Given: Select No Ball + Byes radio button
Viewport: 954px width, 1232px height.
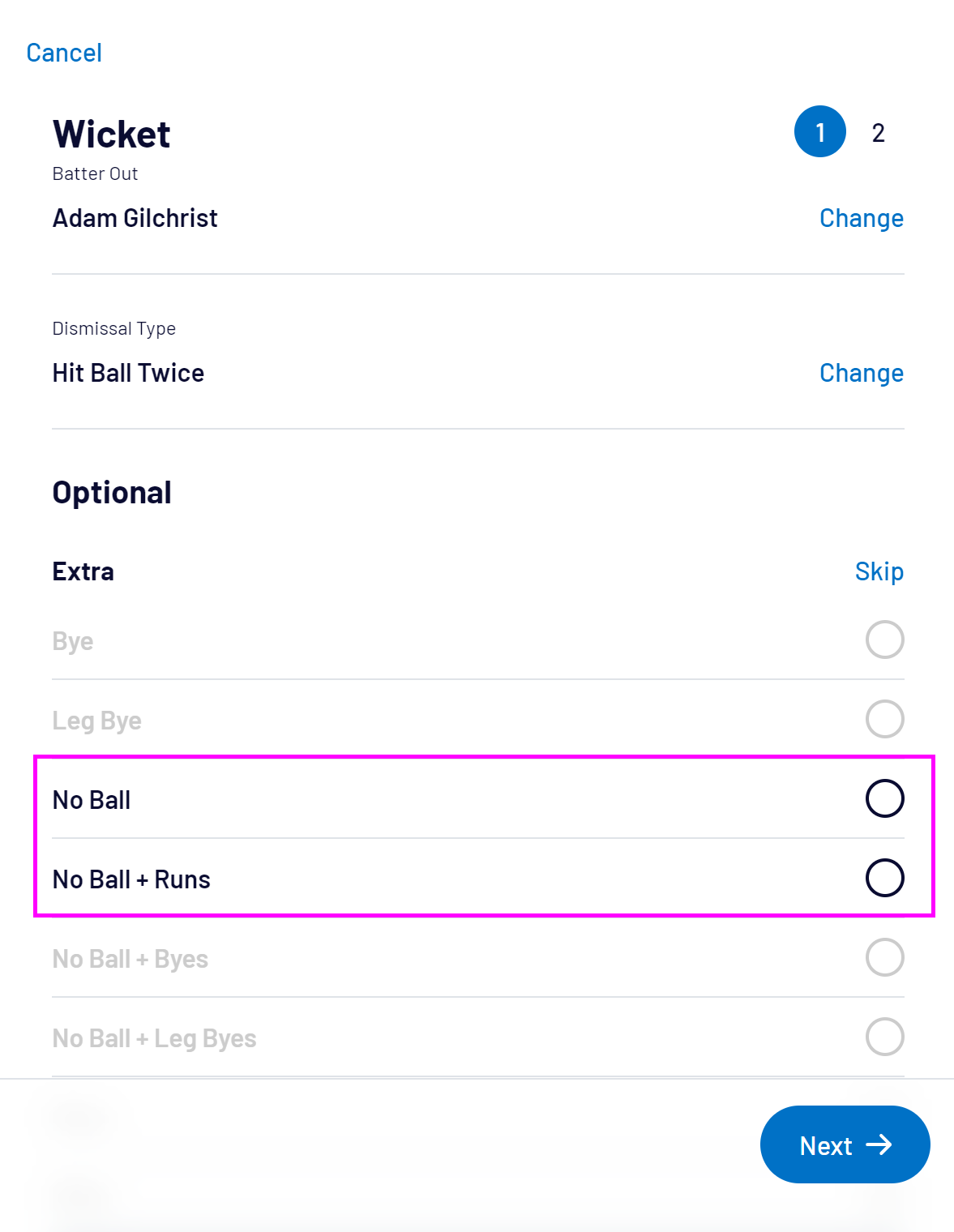Looking at the screenshot, I should tap(884, 957).
